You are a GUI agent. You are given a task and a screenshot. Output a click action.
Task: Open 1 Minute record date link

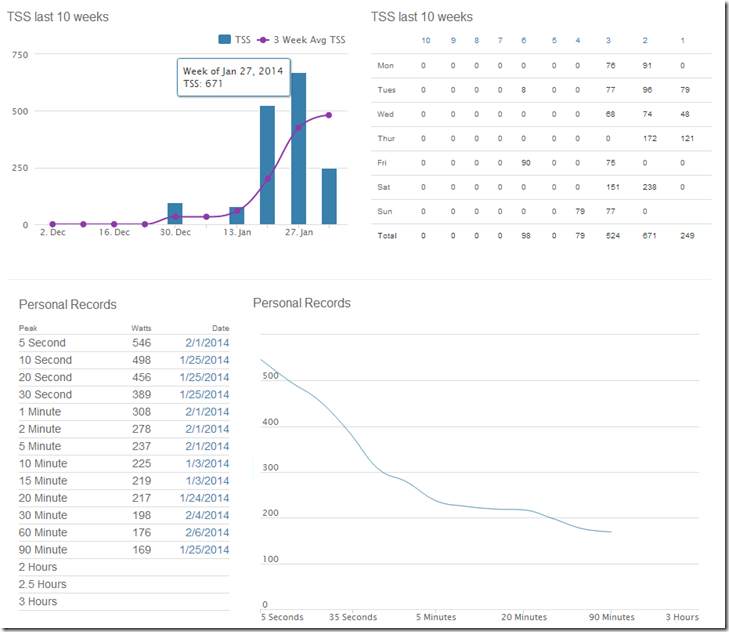[x=207, y=412]
